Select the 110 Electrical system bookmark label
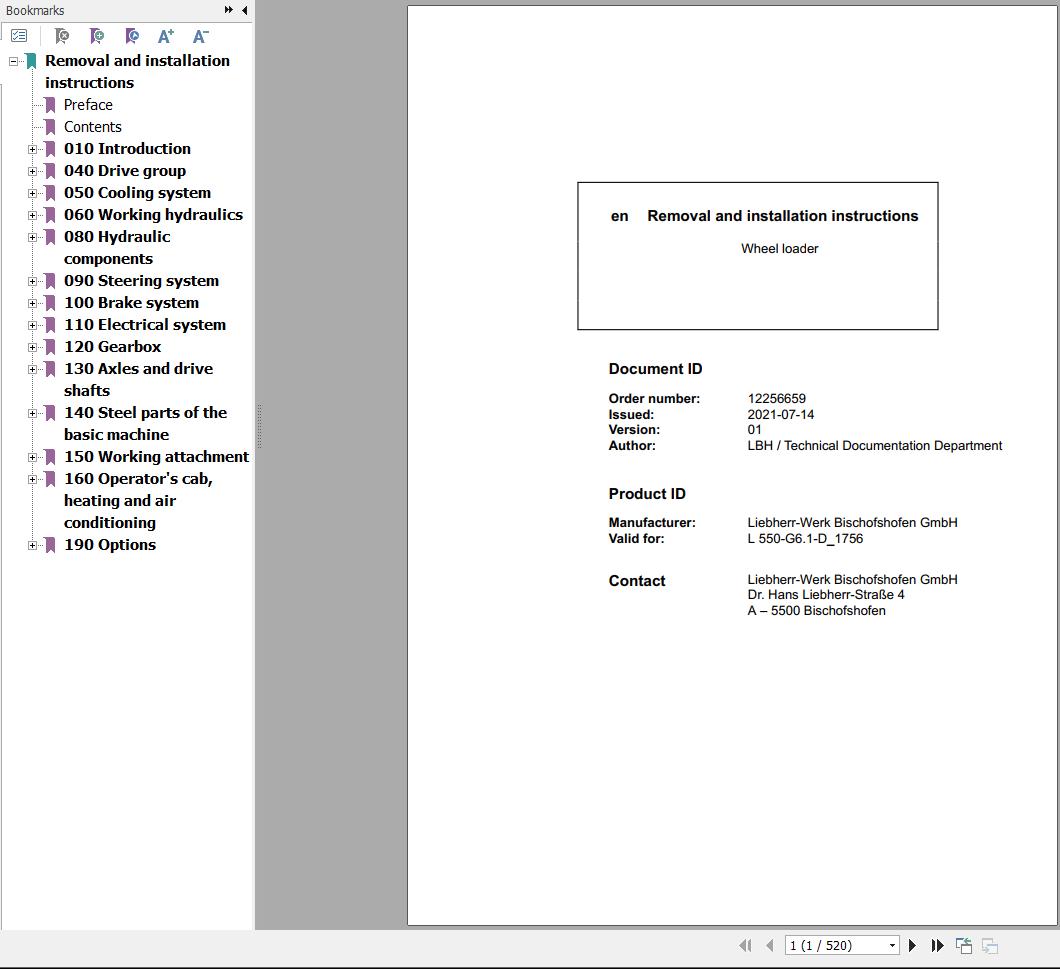 [x=145, y=325]
